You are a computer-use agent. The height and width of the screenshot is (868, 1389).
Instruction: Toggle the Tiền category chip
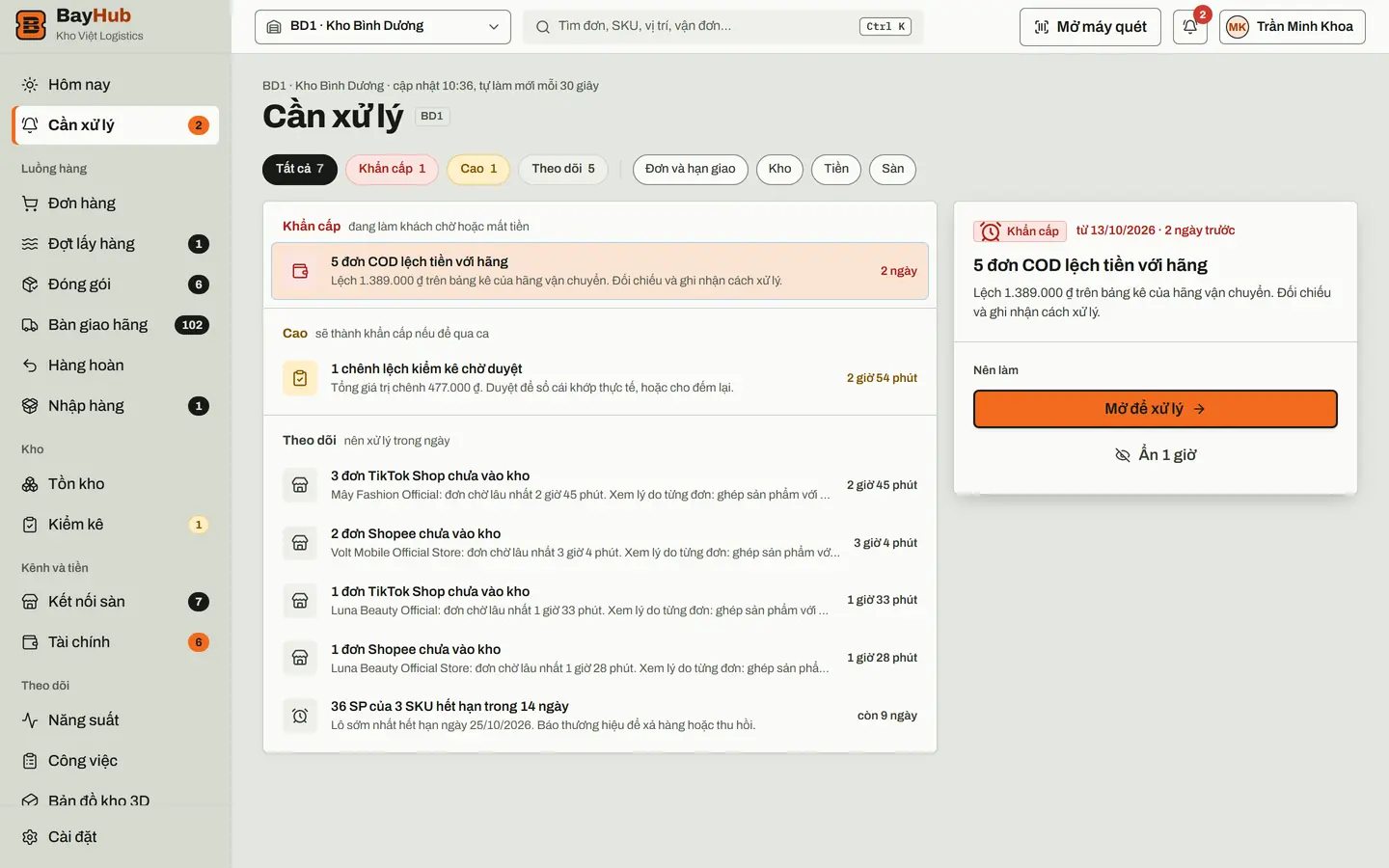[836, 169]
